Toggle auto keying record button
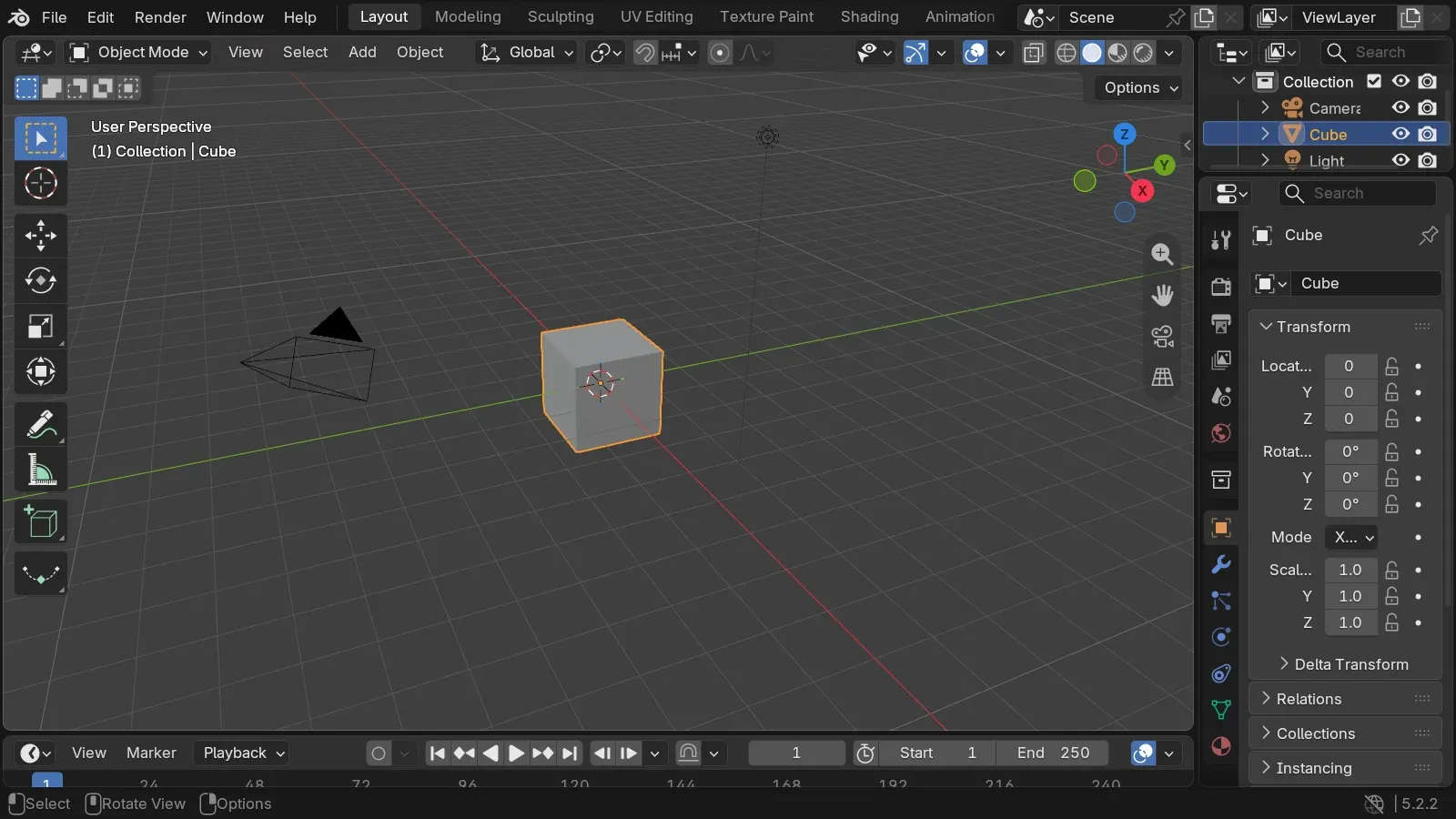Screen dimensions: 1456x819 pyautogui.click(x=379, y=753)
